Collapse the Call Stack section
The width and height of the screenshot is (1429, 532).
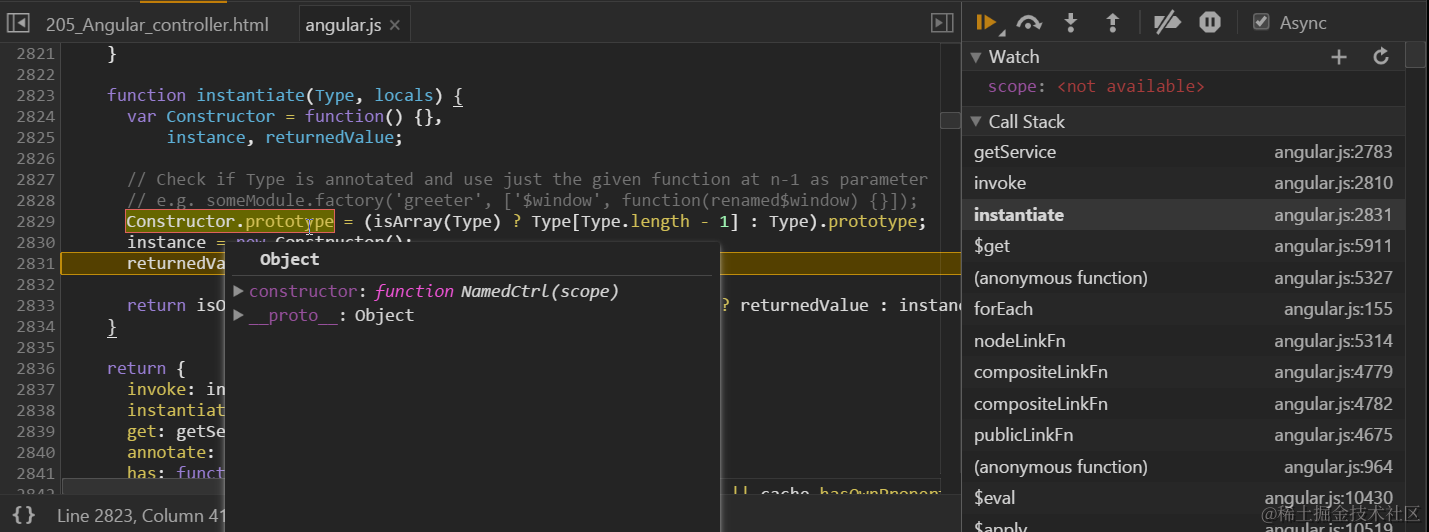click(976, 122)
